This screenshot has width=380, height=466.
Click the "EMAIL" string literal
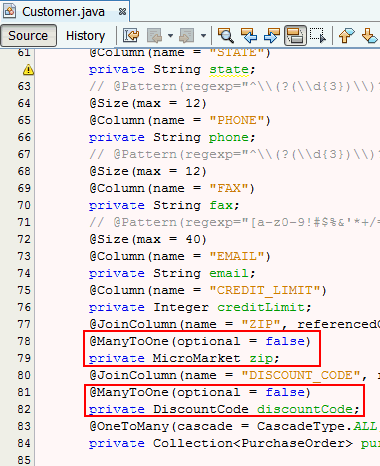(x=236, y=256)
